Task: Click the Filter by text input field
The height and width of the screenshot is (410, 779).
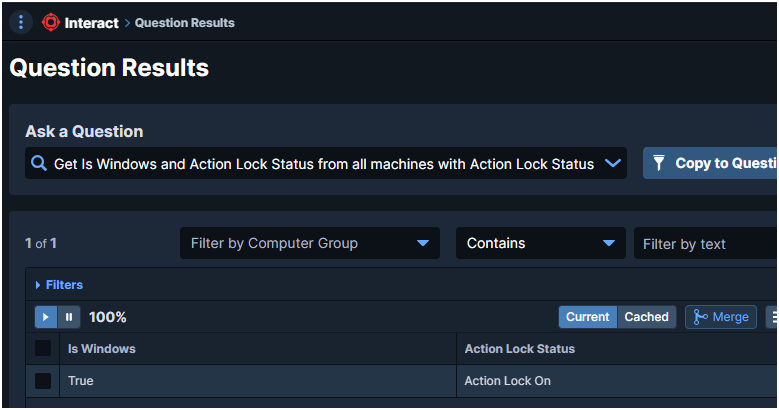Action: coord(705,244)
